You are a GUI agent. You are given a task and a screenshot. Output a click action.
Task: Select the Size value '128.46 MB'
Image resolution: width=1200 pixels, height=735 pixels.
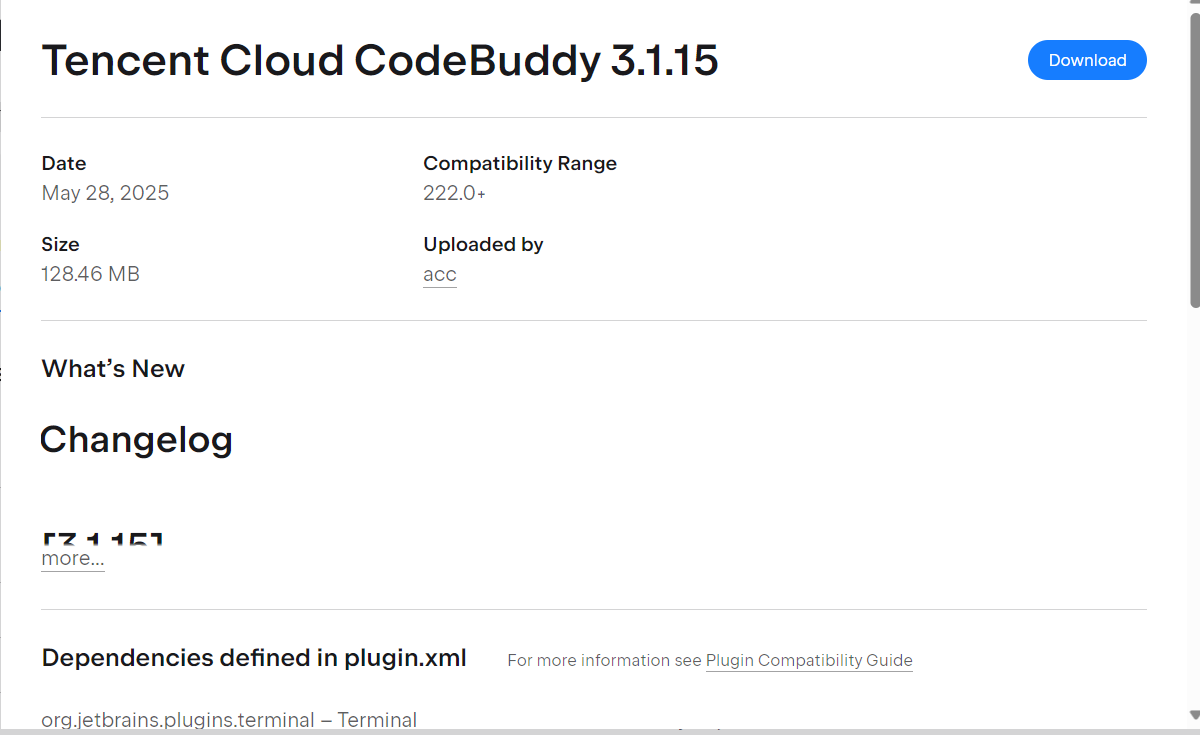click(91, 273)
